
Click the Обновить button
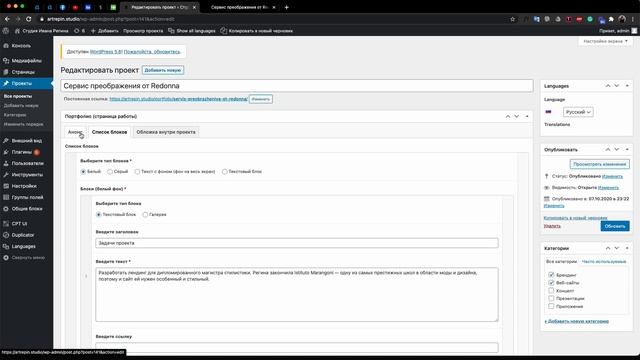click(x=615, y=226)
